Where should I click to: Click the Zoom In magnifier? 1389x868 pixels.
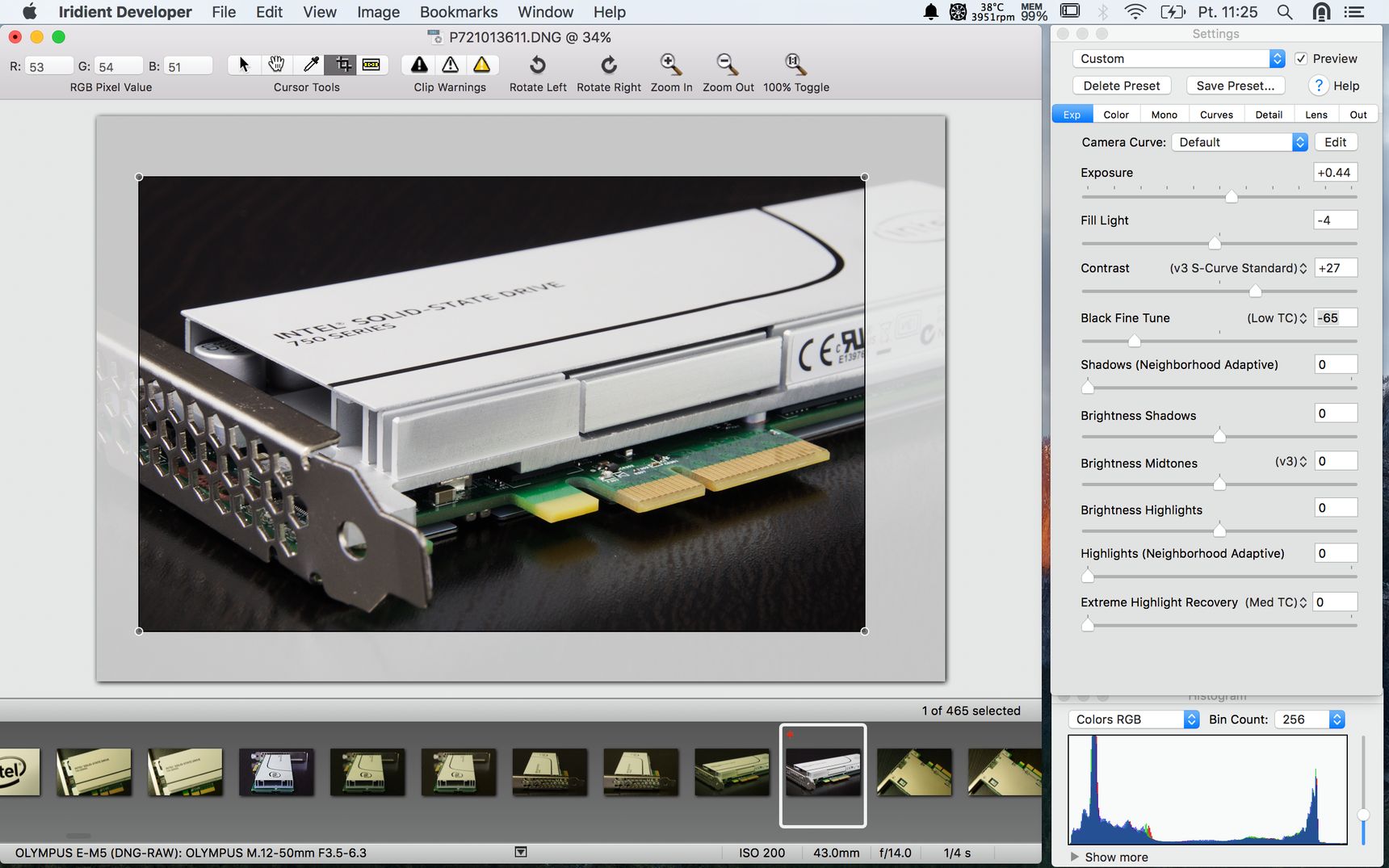tap(671, 65)
